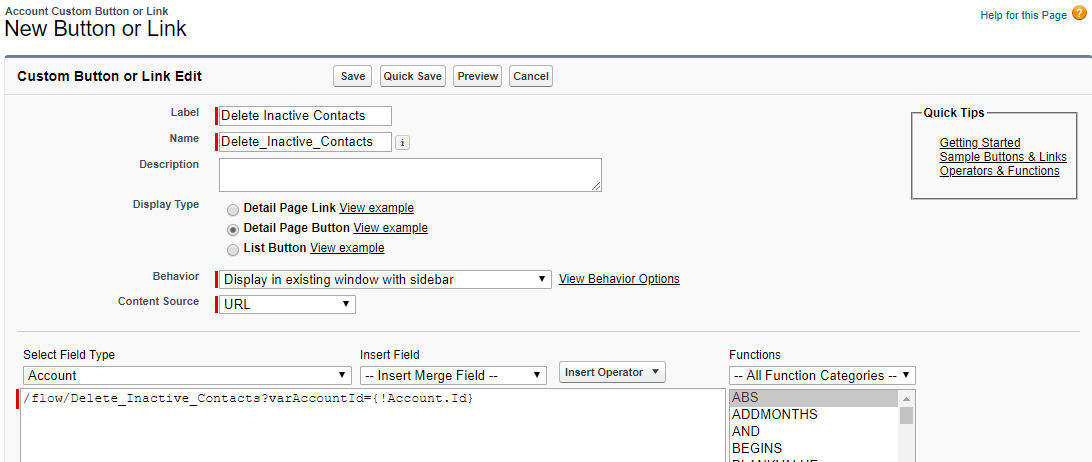This screenshot has height=462, width=1092.
Task: Select Detail Page Button radio button
Action: coord(233,229)
